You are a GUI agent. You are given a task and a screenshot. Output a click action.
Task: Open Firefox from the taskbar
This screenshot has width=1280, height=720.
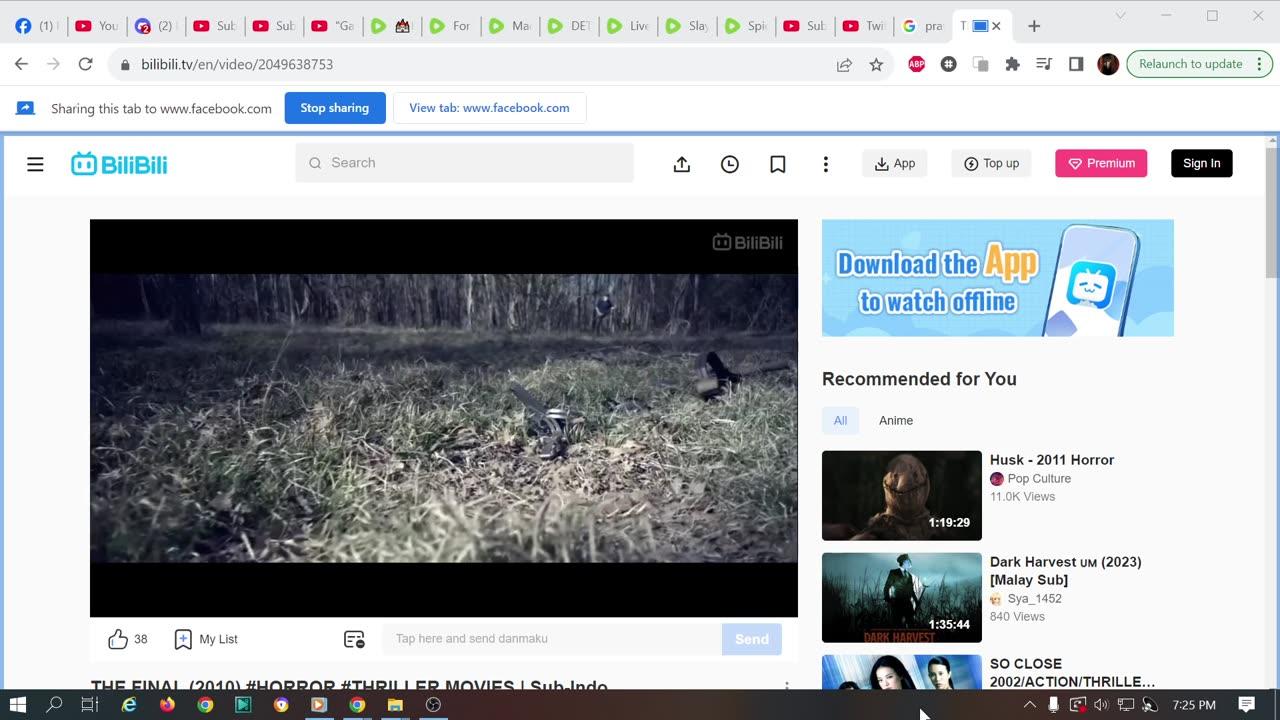[167, 705]
